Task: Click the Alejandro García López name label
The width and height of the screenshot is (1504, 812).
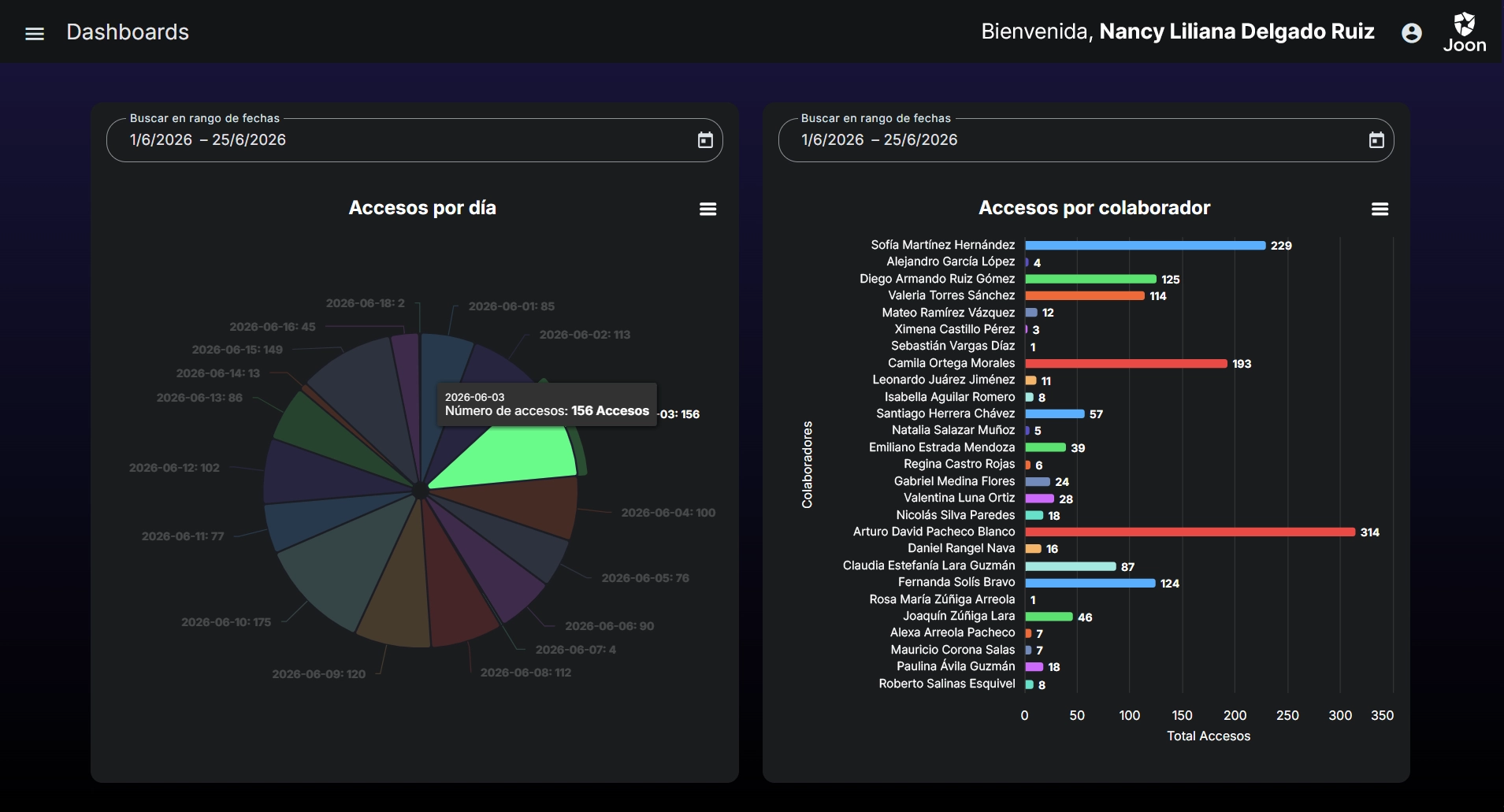Action: click(950, 261)
